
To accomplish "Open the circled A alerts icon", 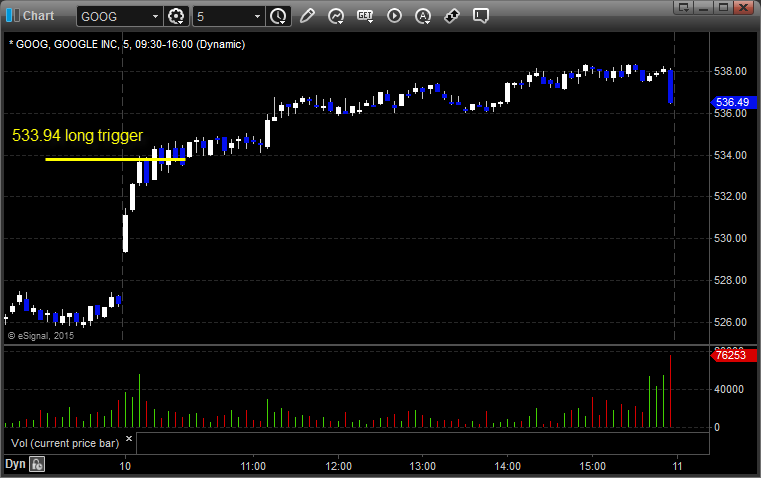I will (x=423, y=16).
